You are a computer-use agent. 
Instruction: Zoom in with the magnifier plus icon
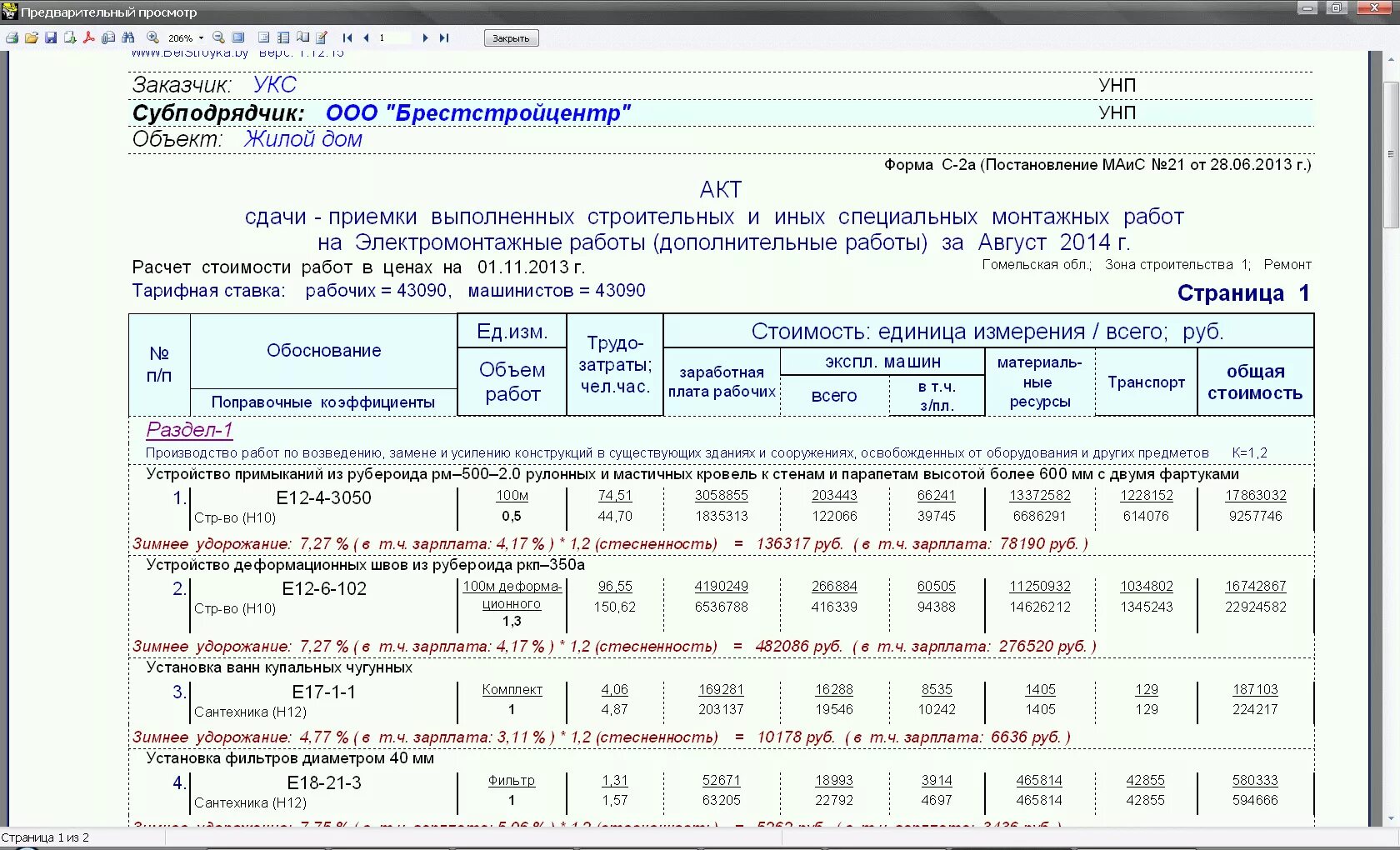[152, 37]
